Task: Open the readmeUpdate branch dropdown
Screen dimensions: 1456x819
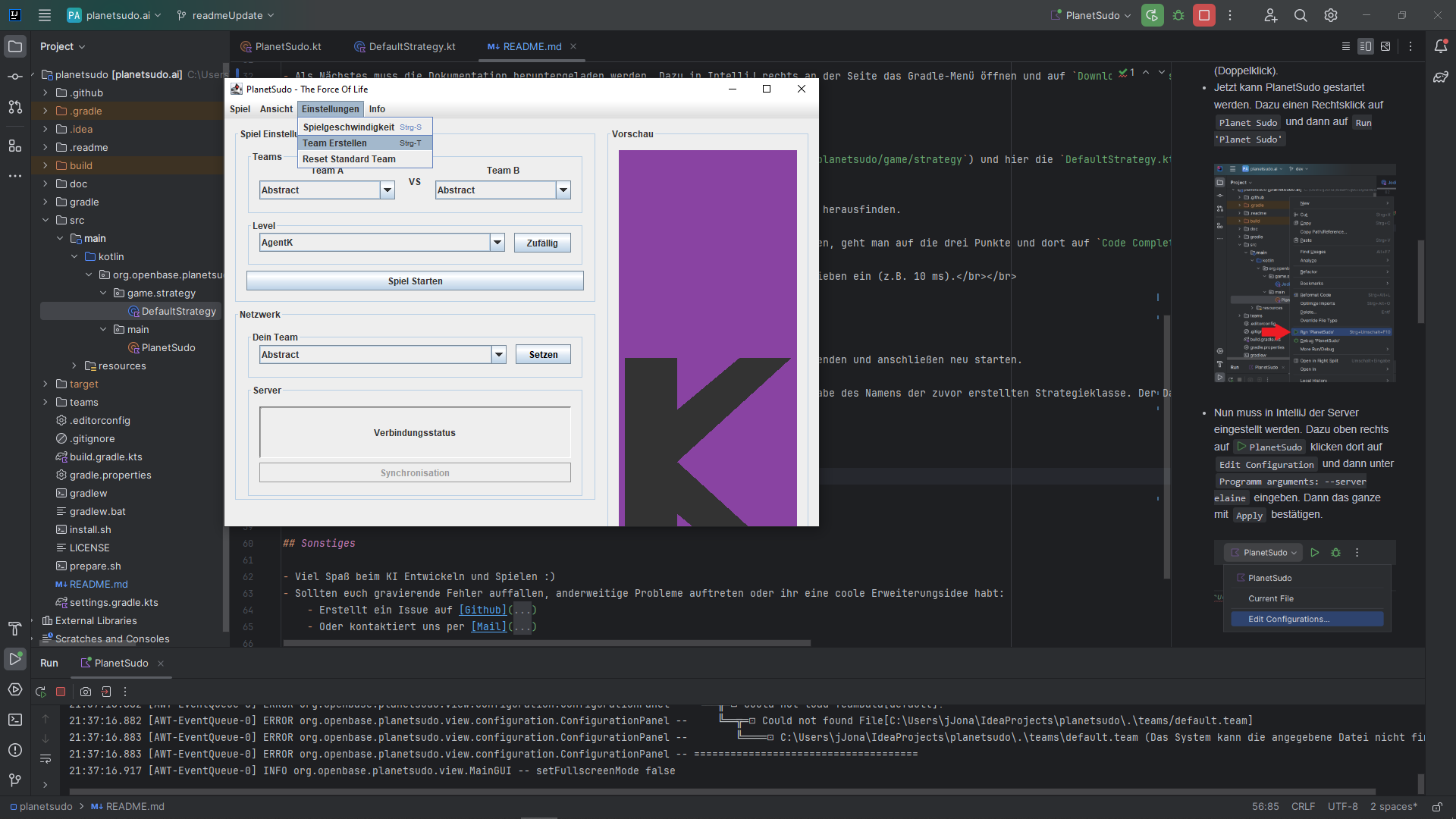Action: click(225, 15)
